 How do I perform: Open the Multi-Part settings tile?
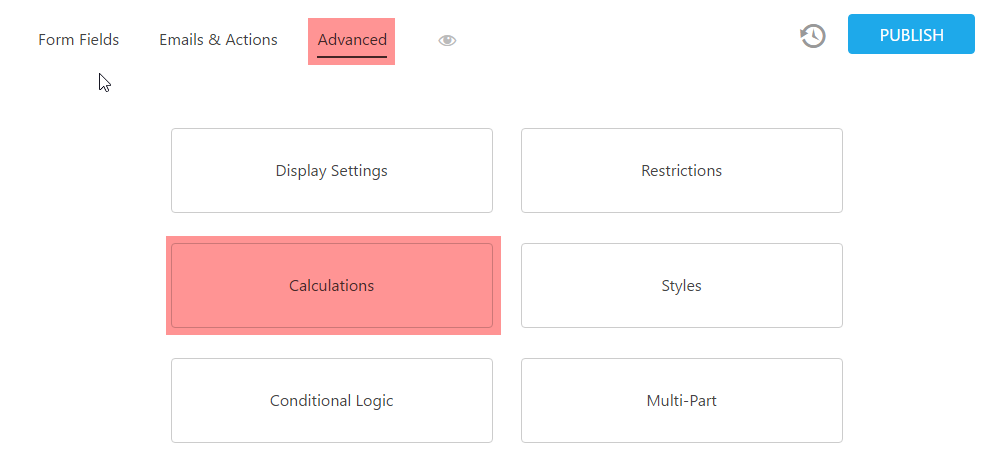coord(681,401)
